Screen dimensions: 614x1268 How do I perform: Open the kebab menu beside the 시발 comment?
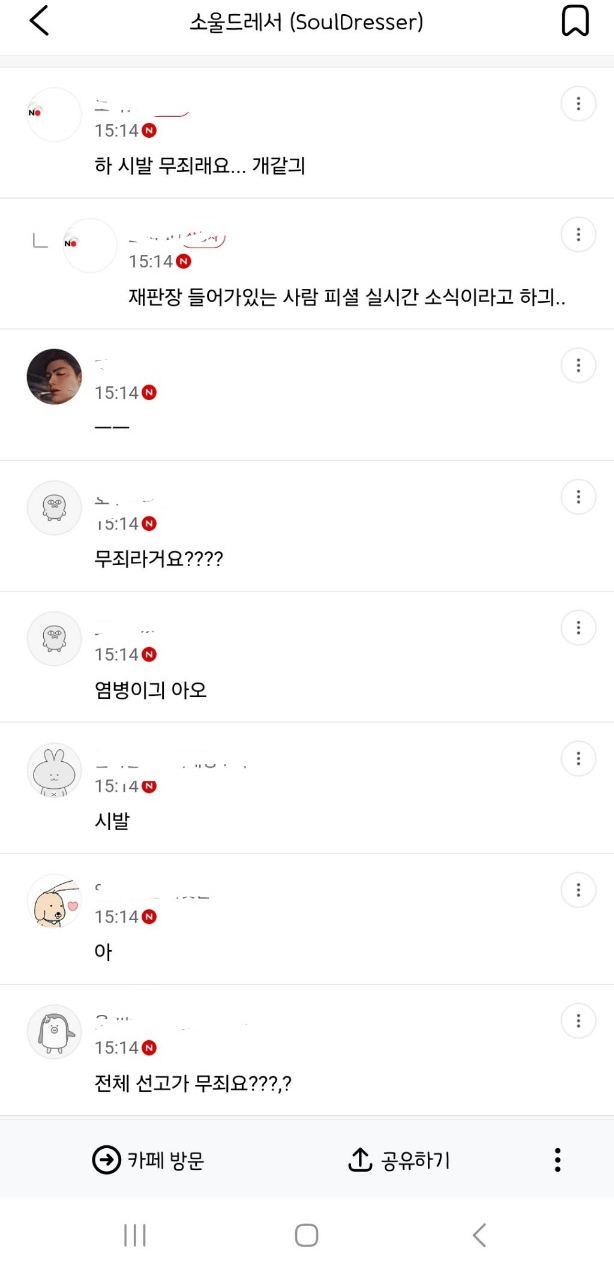578,758
